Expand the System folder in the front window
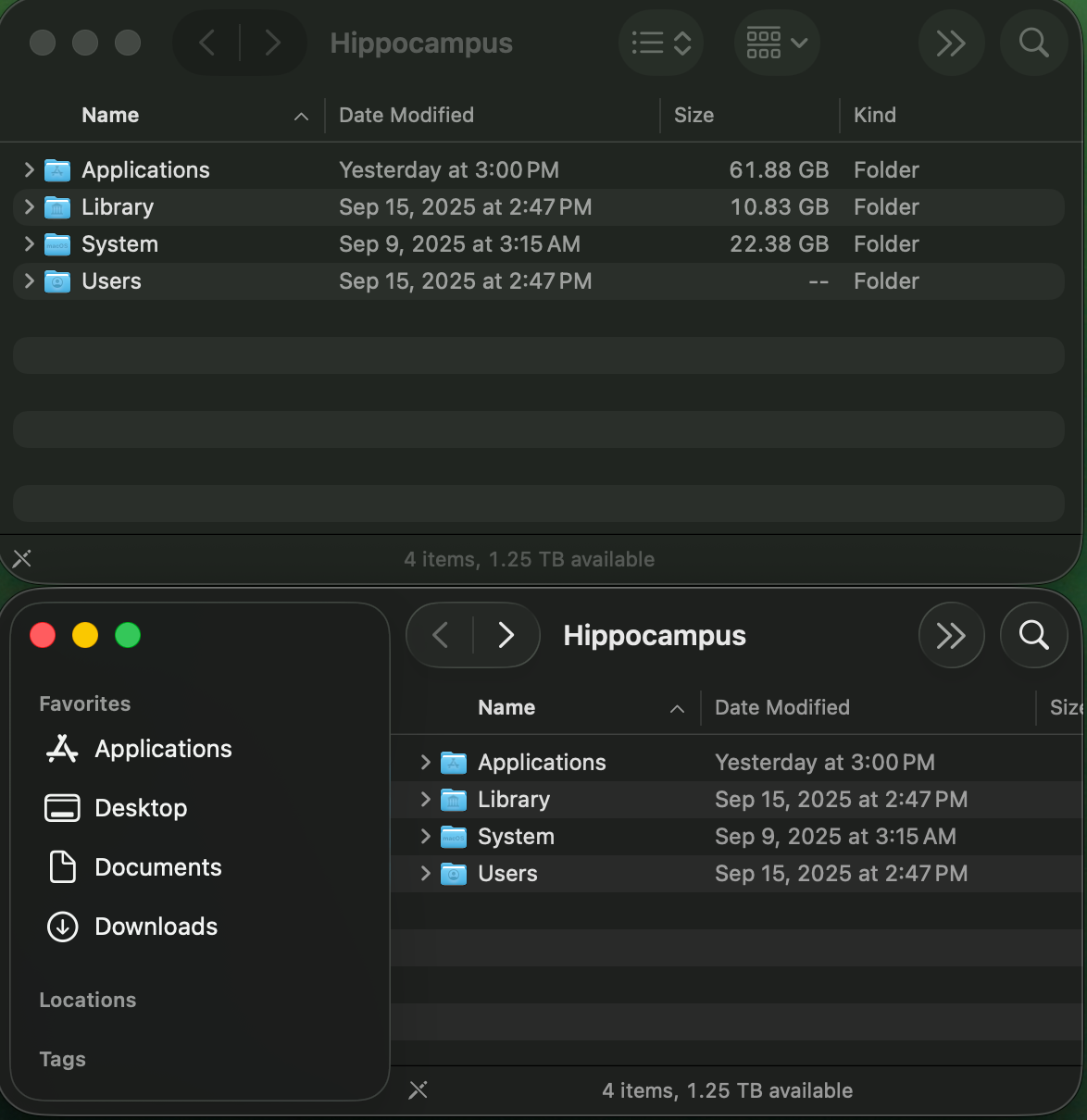This screenshot has height=1120, width=1087. (x=426, y=837)
